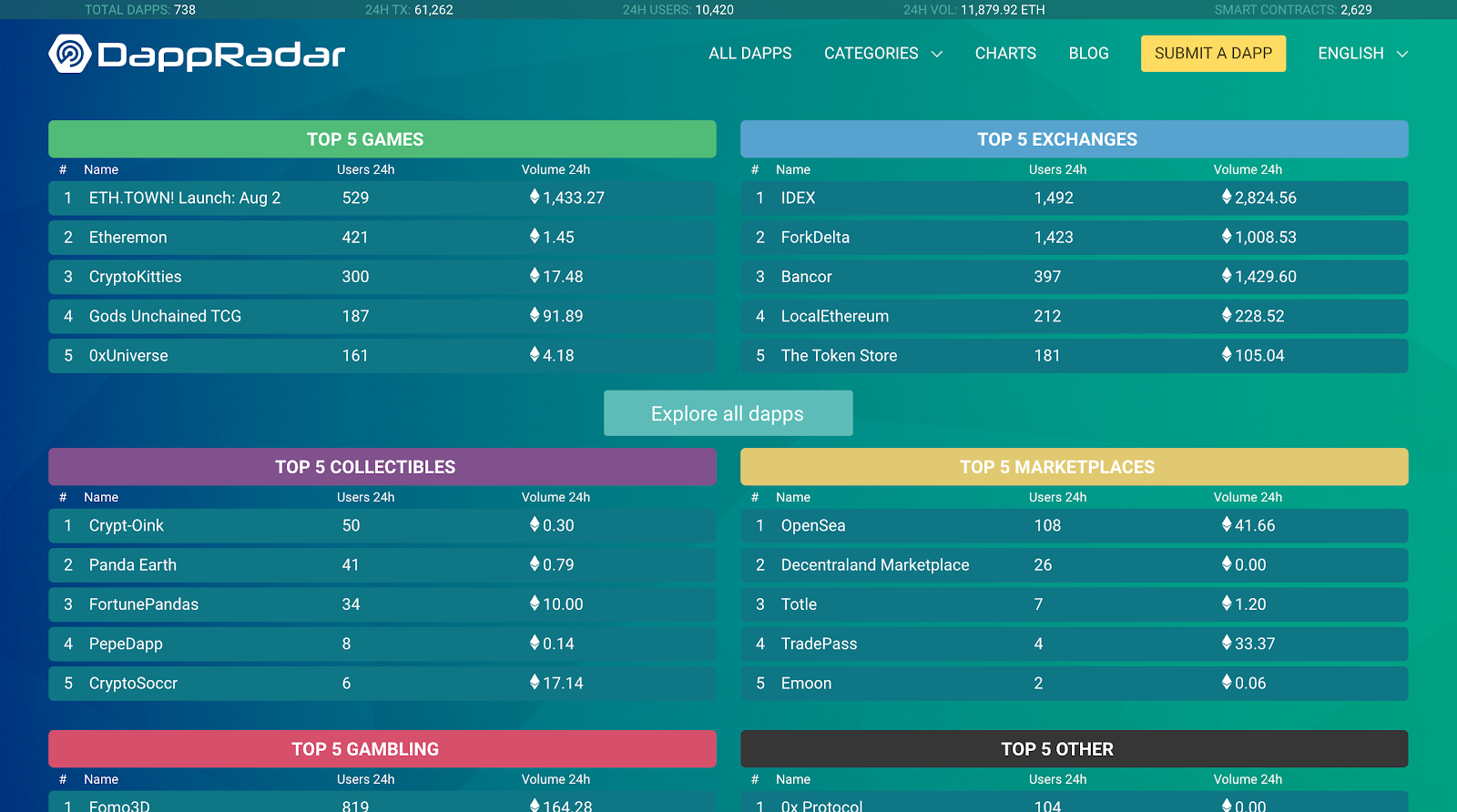Click the 529 users value for ETH.TOWN
Screen dimensions: 1457x812
click(x=355, y=198)
